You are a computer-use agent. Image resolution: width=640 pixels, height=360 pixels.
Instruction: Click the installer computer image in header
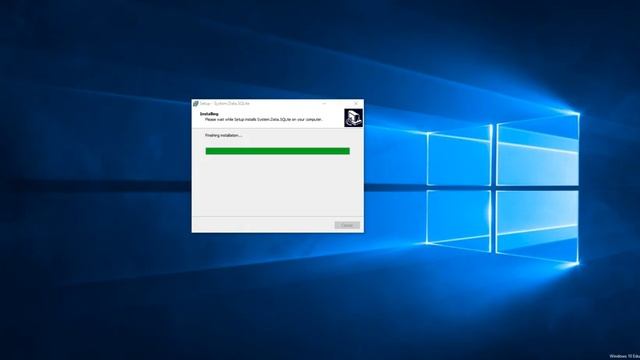(353, 118)
